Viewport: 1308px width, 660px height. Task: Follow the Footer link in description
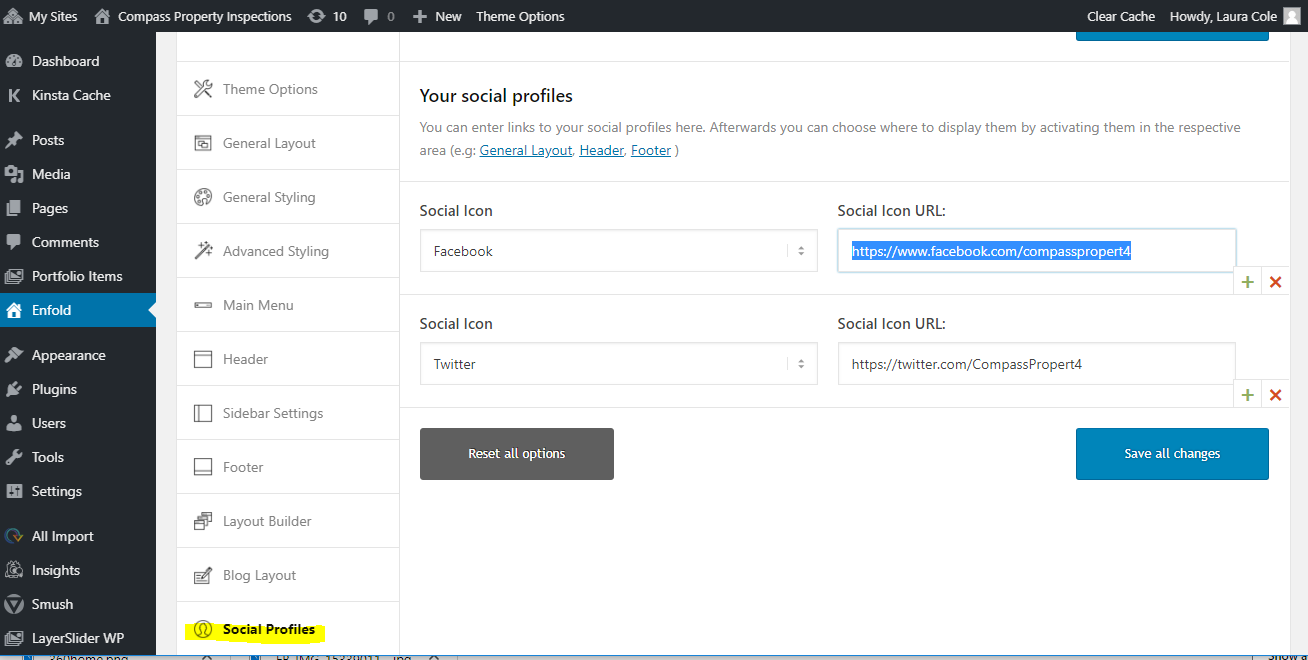(651, 151)
